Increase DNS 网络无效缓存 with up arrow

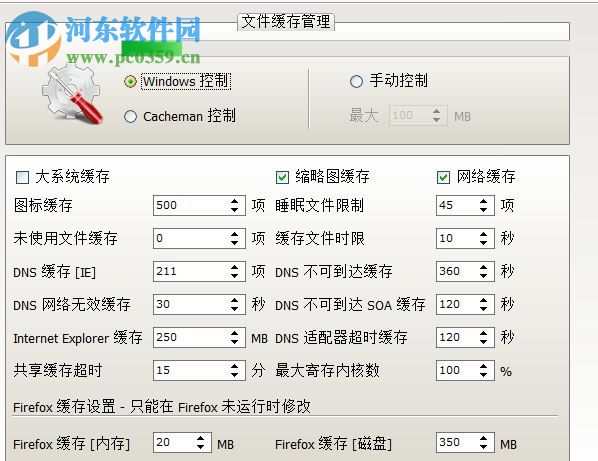[x=234, y=300]
